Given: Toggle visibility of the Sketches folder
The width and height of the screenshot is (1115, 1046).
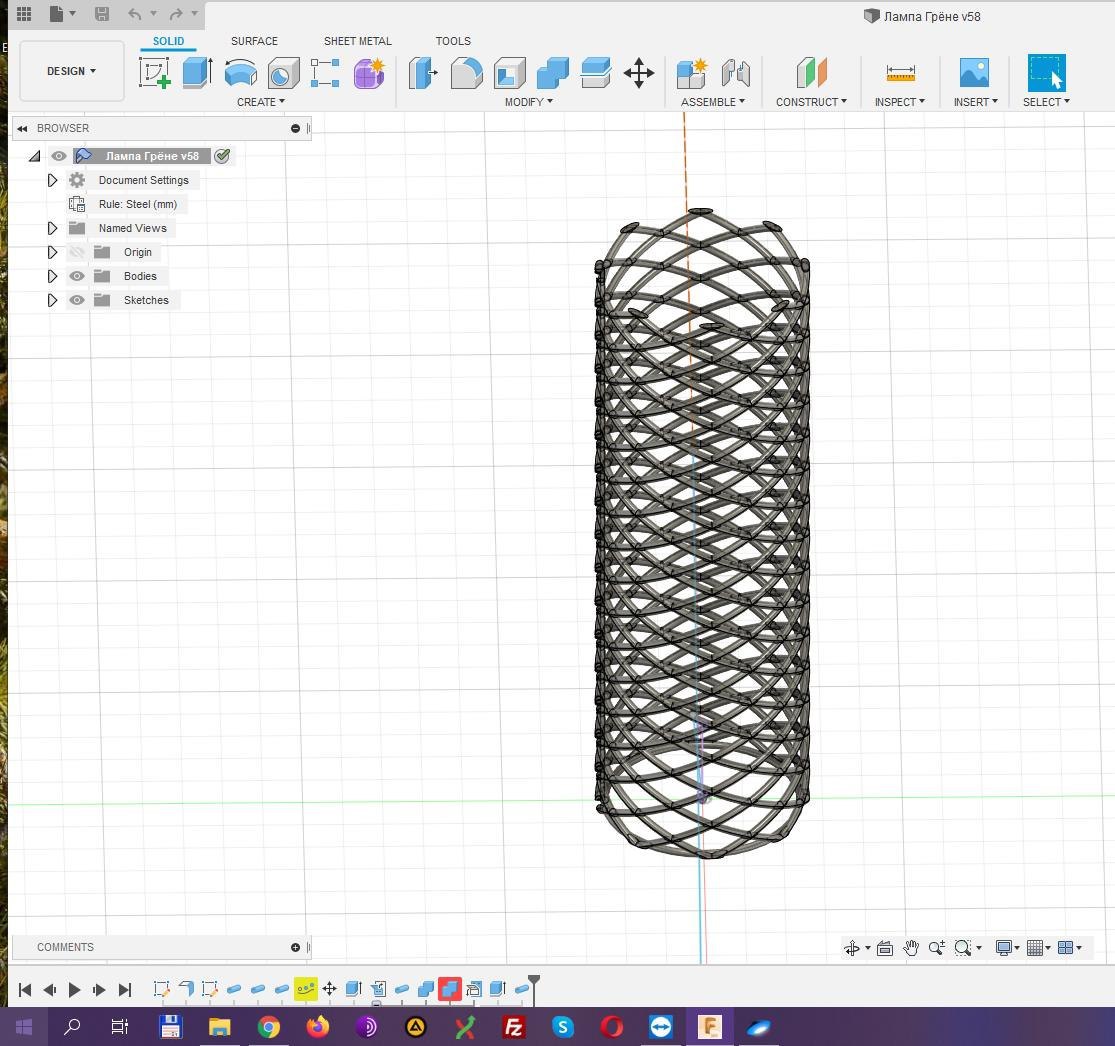Looking at the screenshot, I should click(77, 301).
